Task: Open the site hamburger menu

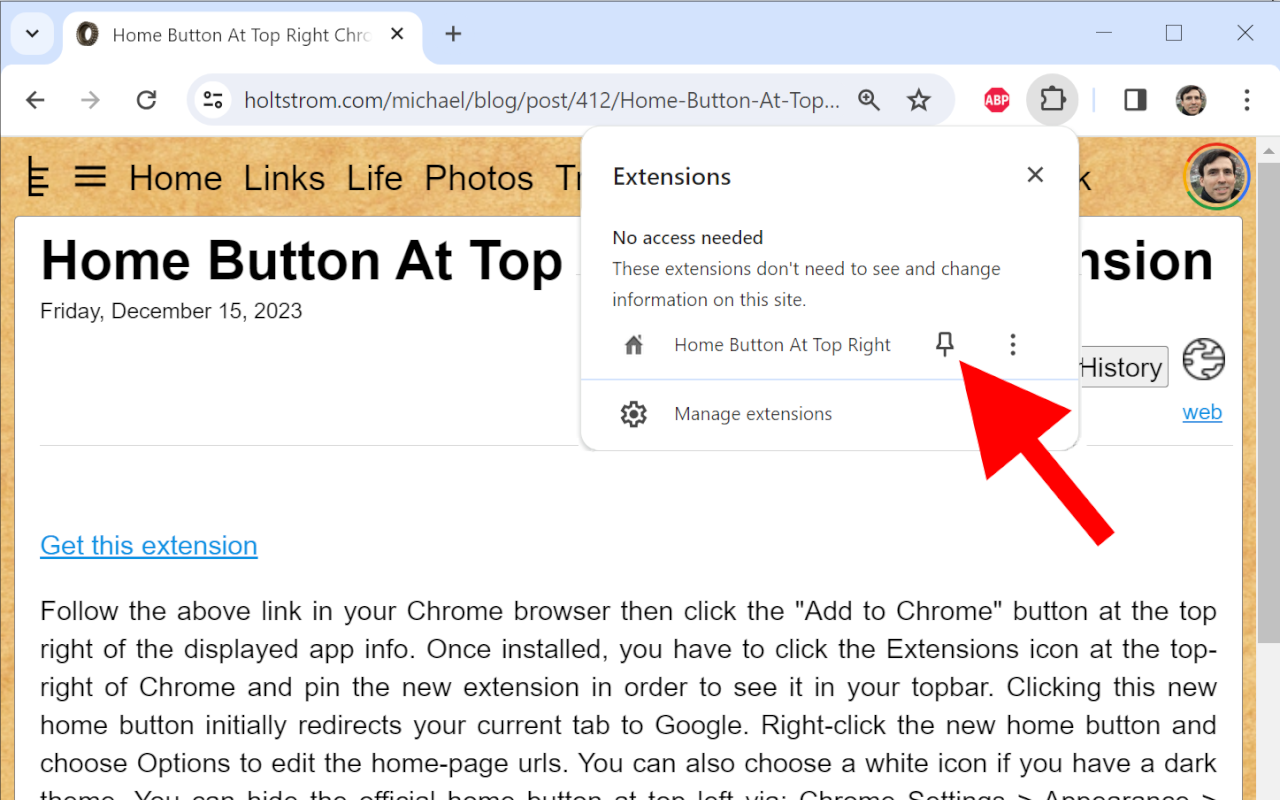Action: click(x=90, y=177)
